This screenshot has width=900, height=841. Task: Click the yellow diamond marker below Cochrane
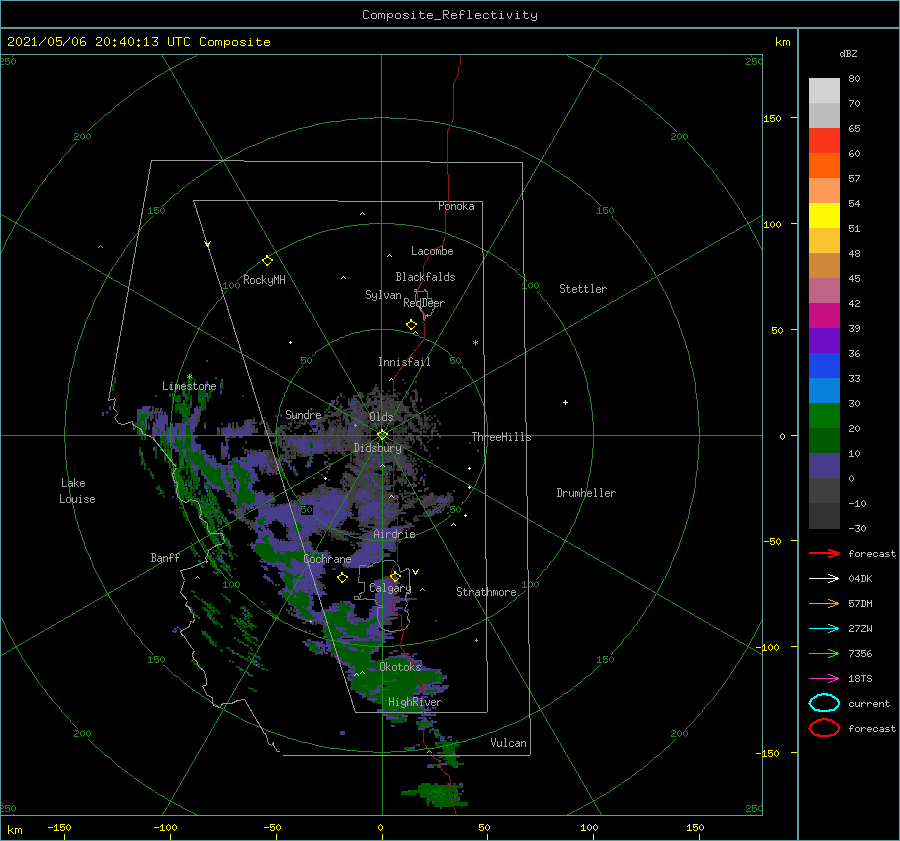click(342, 578)
